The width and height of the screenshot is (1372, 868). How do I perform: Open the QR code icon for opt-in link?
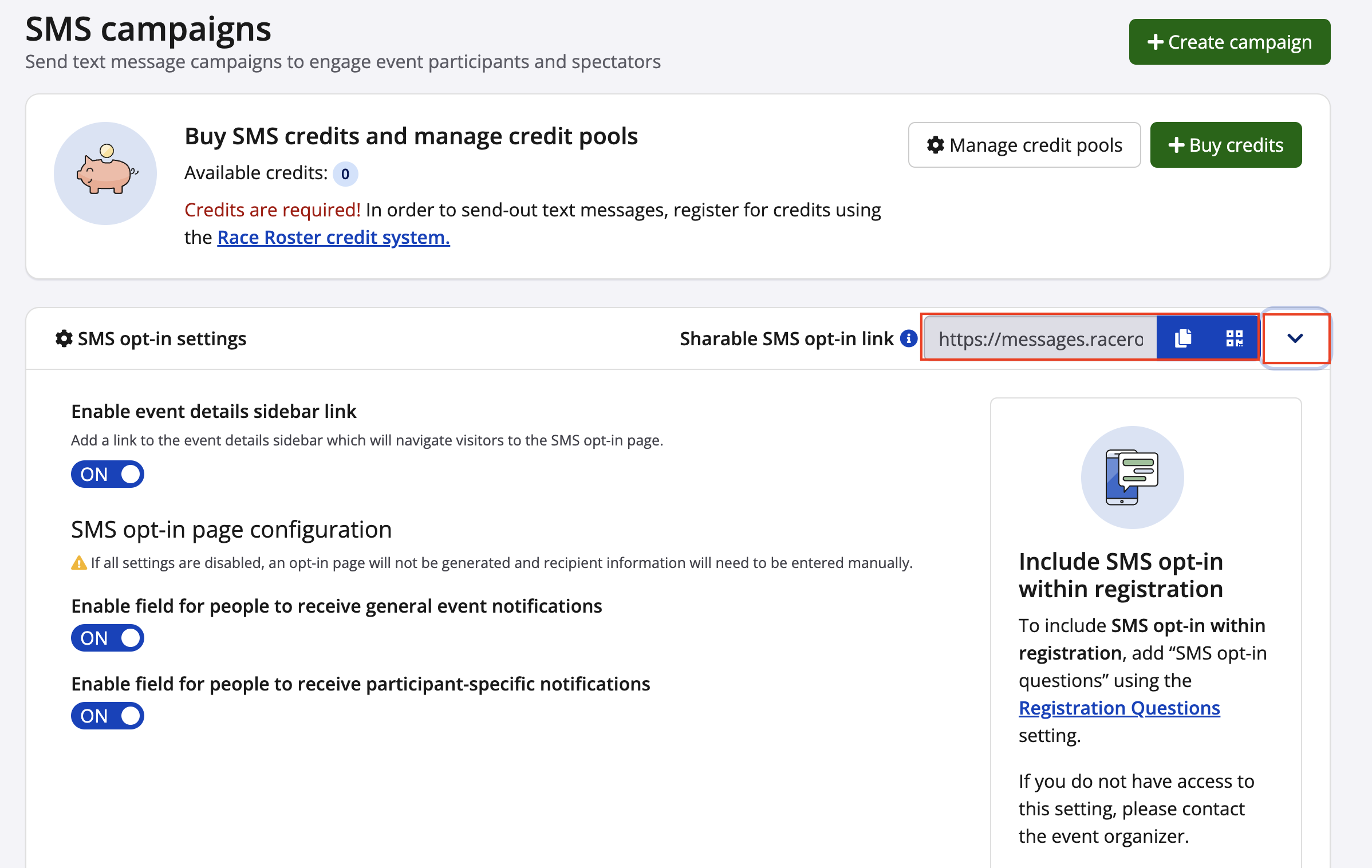pyautogui.click(x=1234, y=338)
